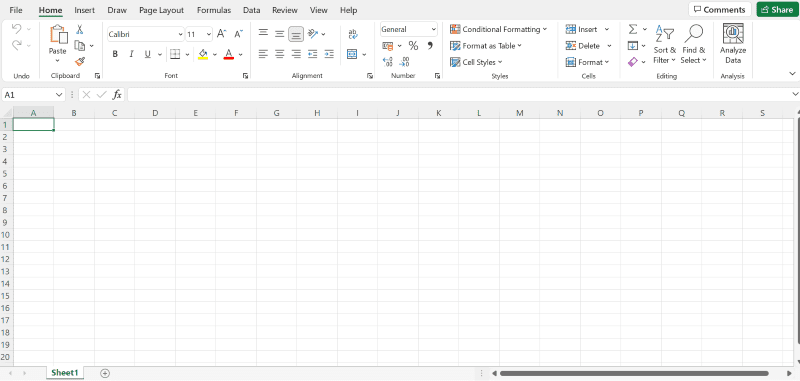Expand the Insert cells dropdown arrow
This screenshot has width=800, height=381.
coord(607,29)
